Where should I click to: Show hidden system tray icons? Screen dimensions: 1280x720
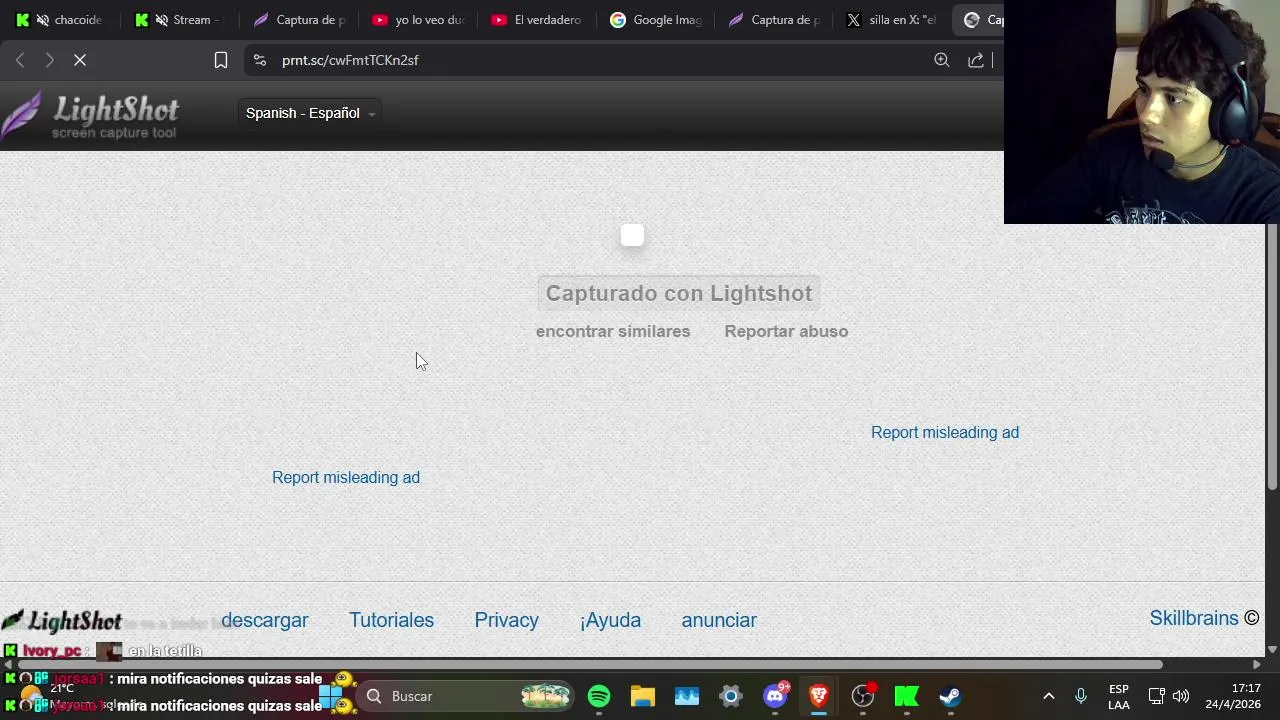tap(1048, 696)
